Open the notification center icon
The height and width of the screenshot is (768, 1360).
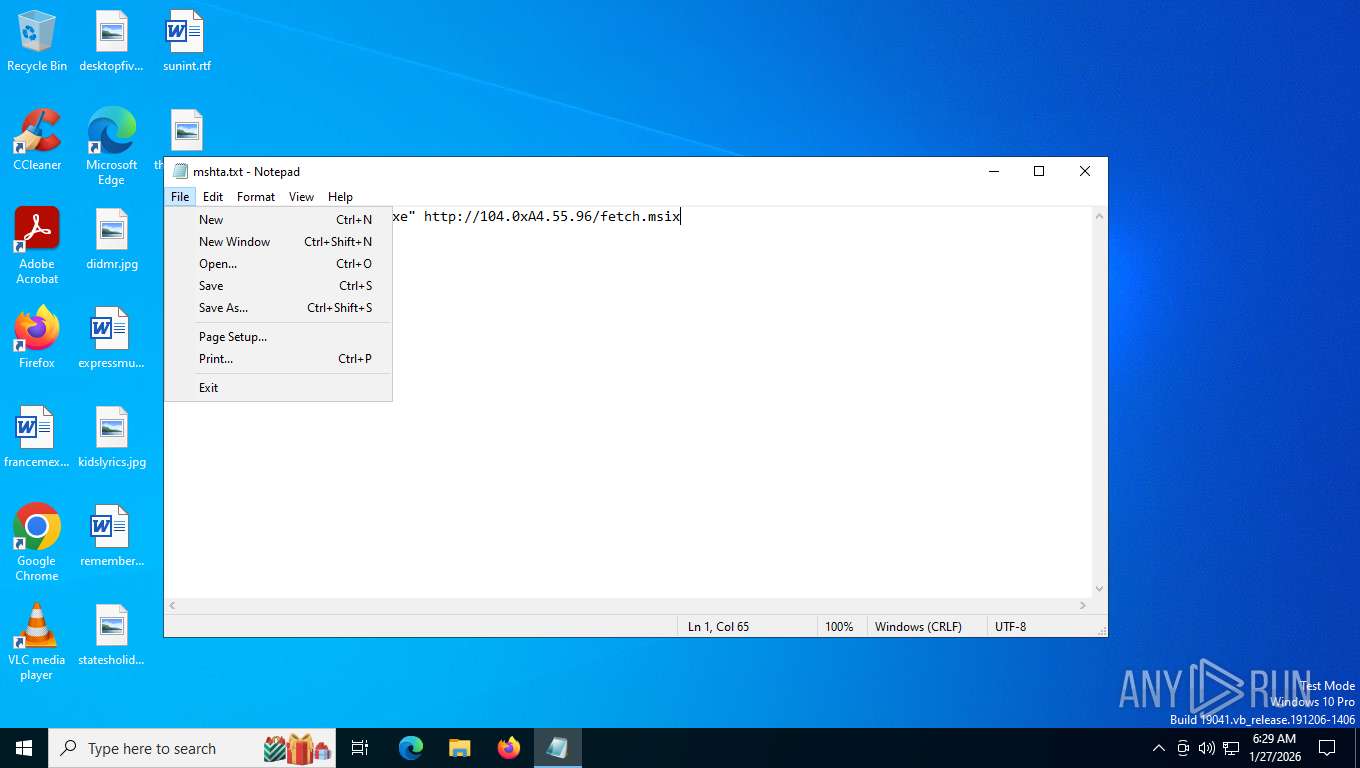click(1327, 748)
